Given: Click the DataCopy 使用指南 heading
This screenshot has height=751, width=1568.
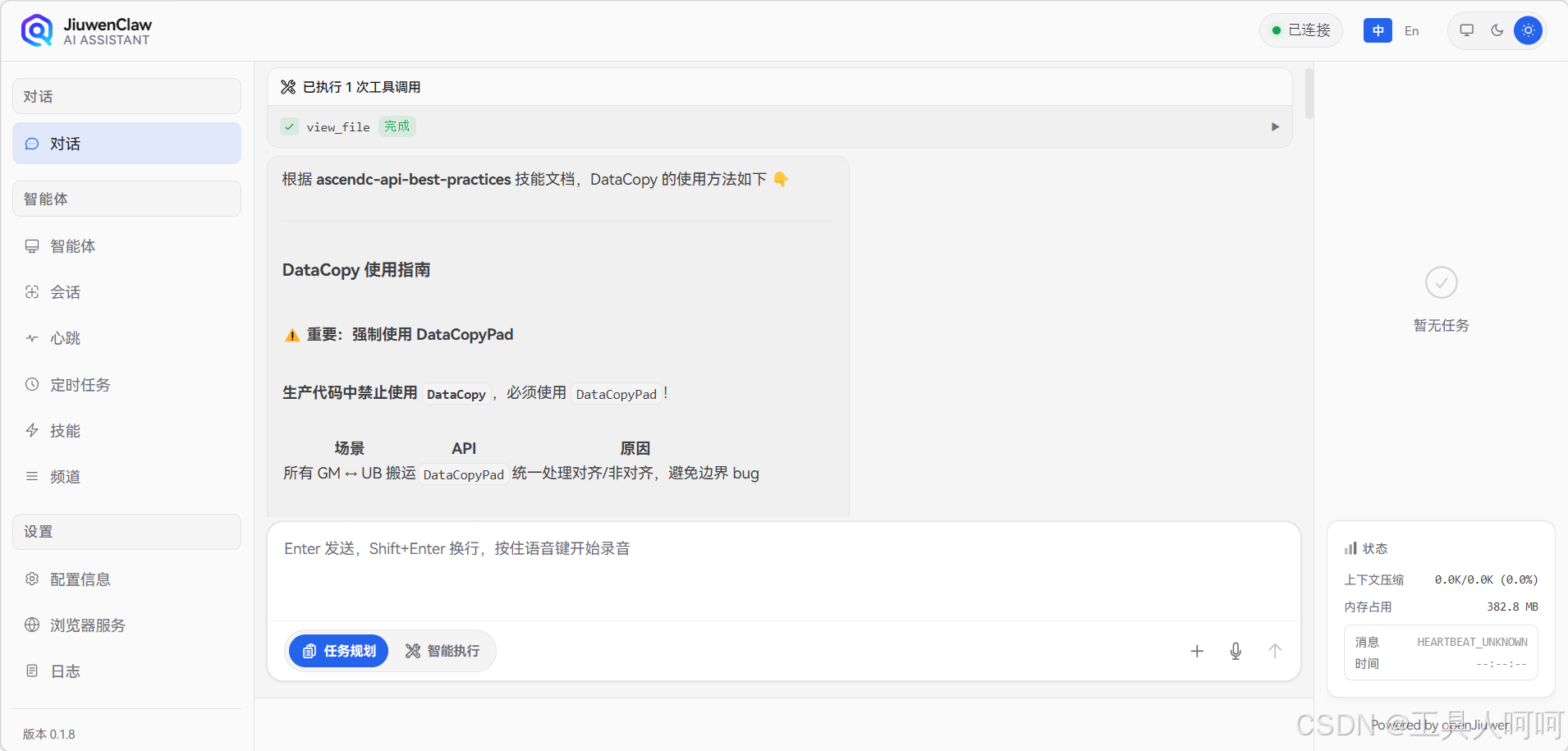Looking at the screenshot, I should pos(356,270).
